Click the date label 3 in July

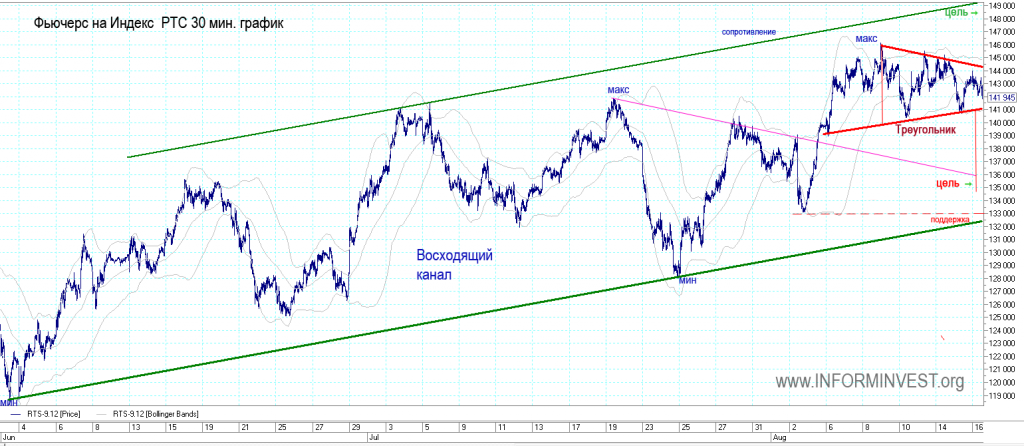391,427
